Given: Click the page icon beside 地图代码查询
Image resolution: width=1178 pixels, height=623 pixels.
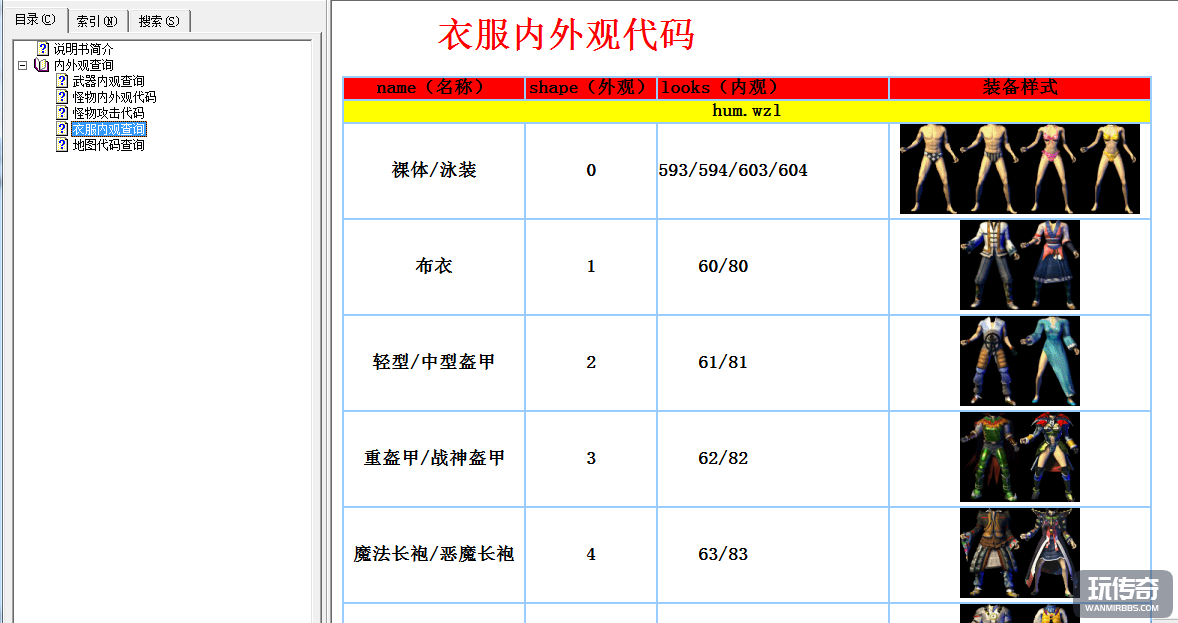Looking at the screenshot, I should [62, 145].
